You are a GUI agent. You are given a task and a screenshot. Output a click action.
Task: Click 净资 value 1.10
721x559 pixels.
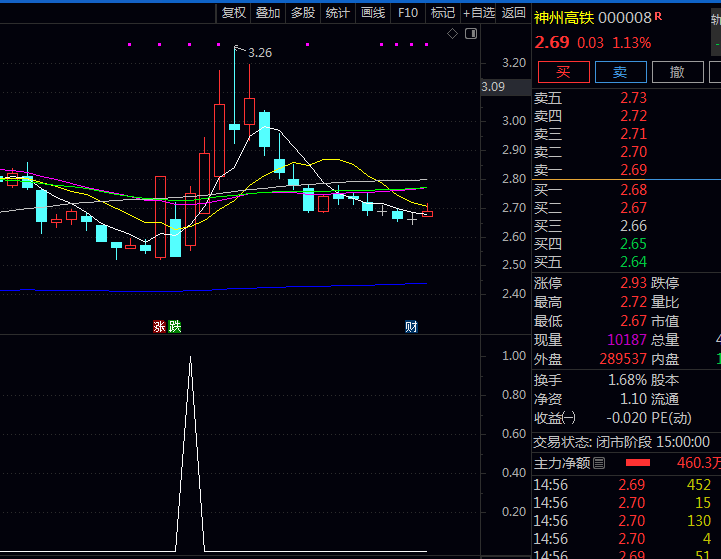(x=633, y=399)
